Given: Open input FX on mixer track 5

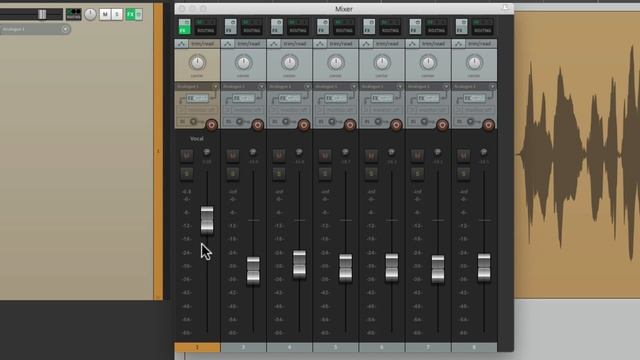Looking at the screenshot, I should [x=336, y=98].
